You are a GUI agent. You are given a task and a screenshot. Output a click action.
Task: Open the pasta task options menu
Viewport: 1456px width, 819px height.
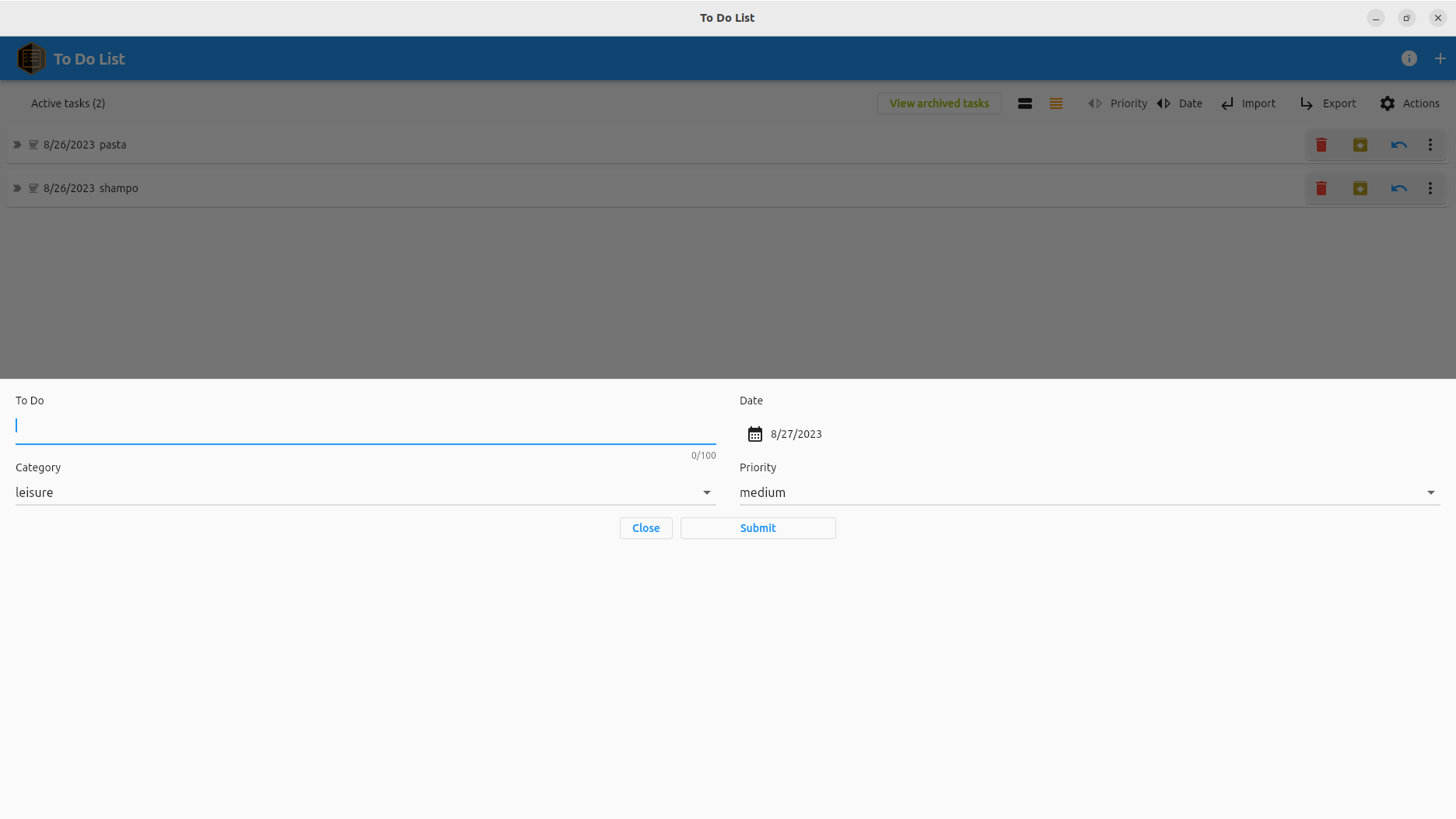pos(1430,144)
